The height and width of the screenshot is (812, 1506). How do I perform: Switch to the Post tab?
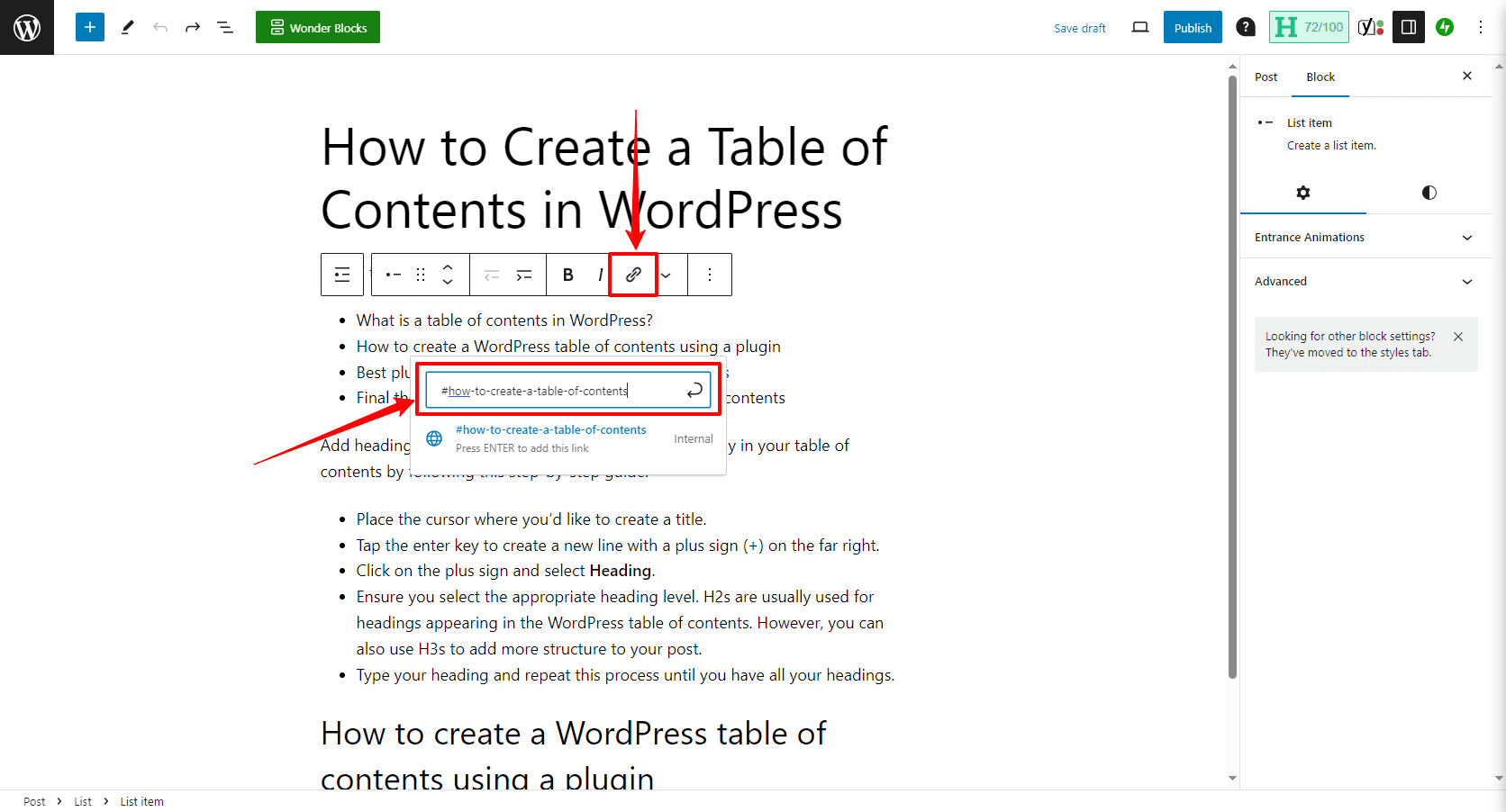click(1266, 77)
